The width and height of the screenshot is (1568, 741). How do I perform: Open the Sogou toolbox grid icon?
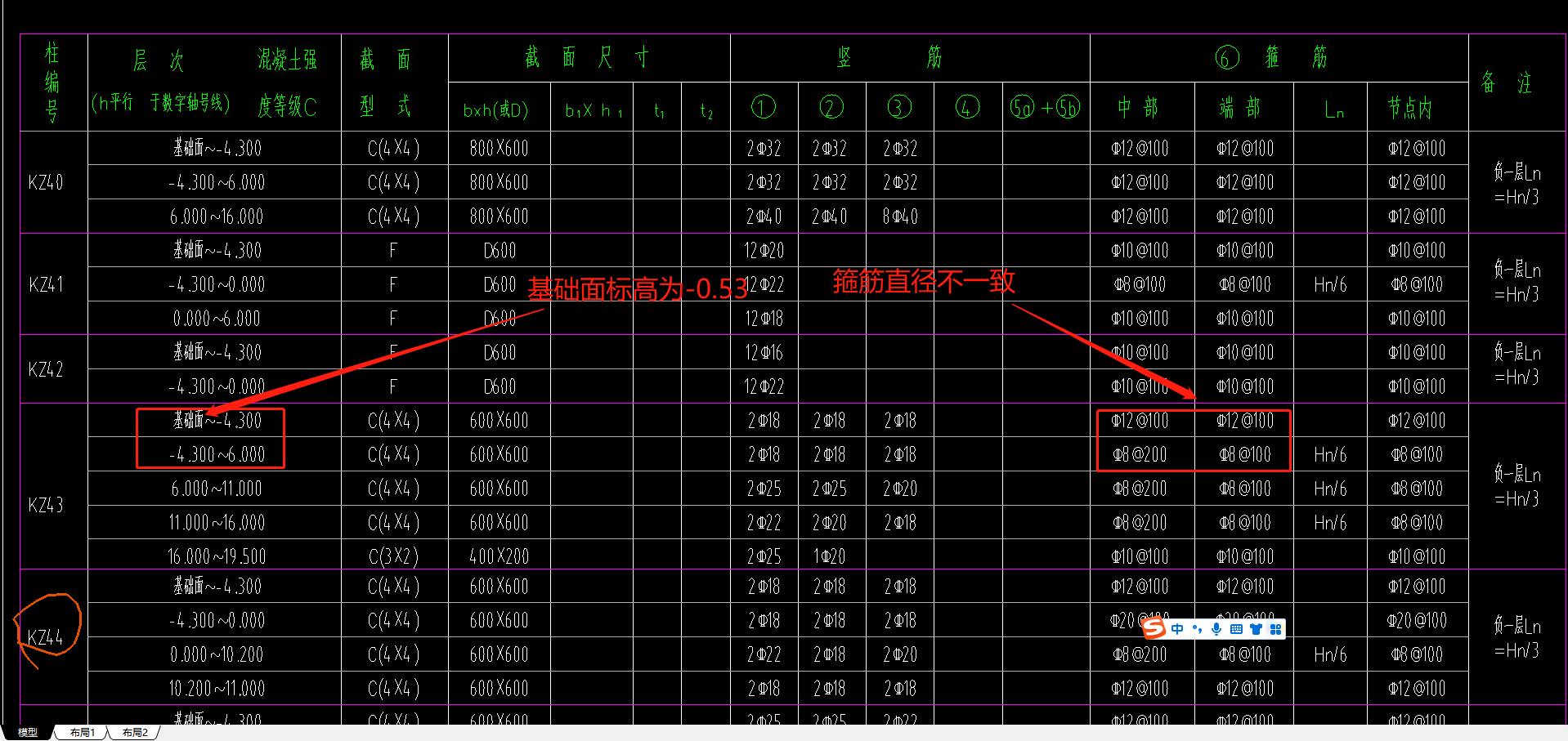1275,629
